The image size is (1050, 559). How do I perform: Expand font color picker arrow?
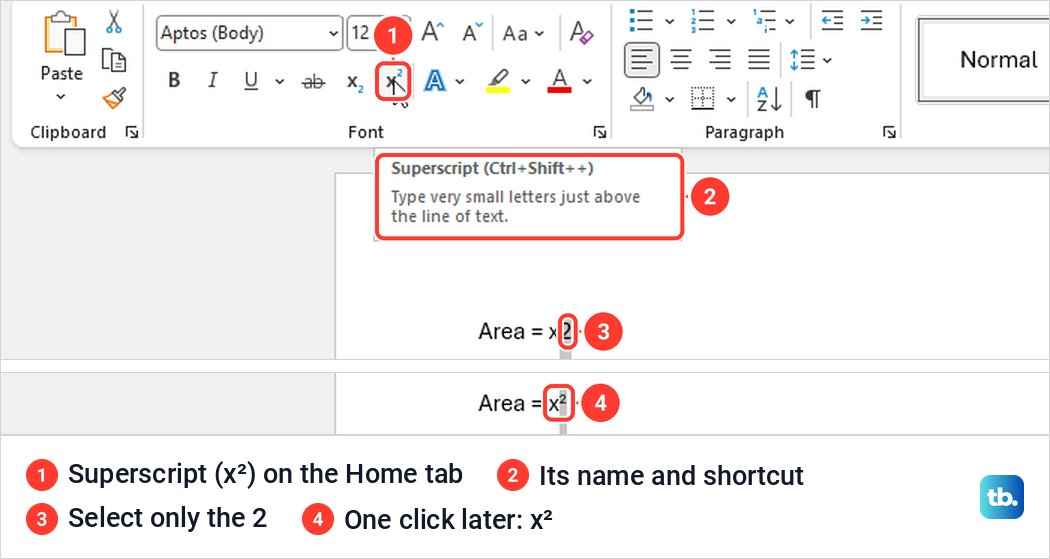587,82
